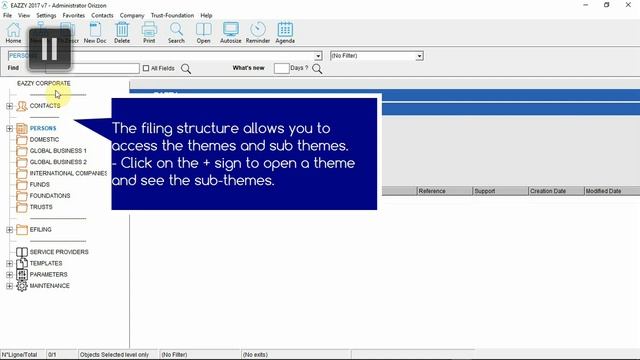Select GLOBAL BUSINESS 2 sub-theme
Image resolution: width=640 pixels, height=360 pixels.
pos(58,162)
